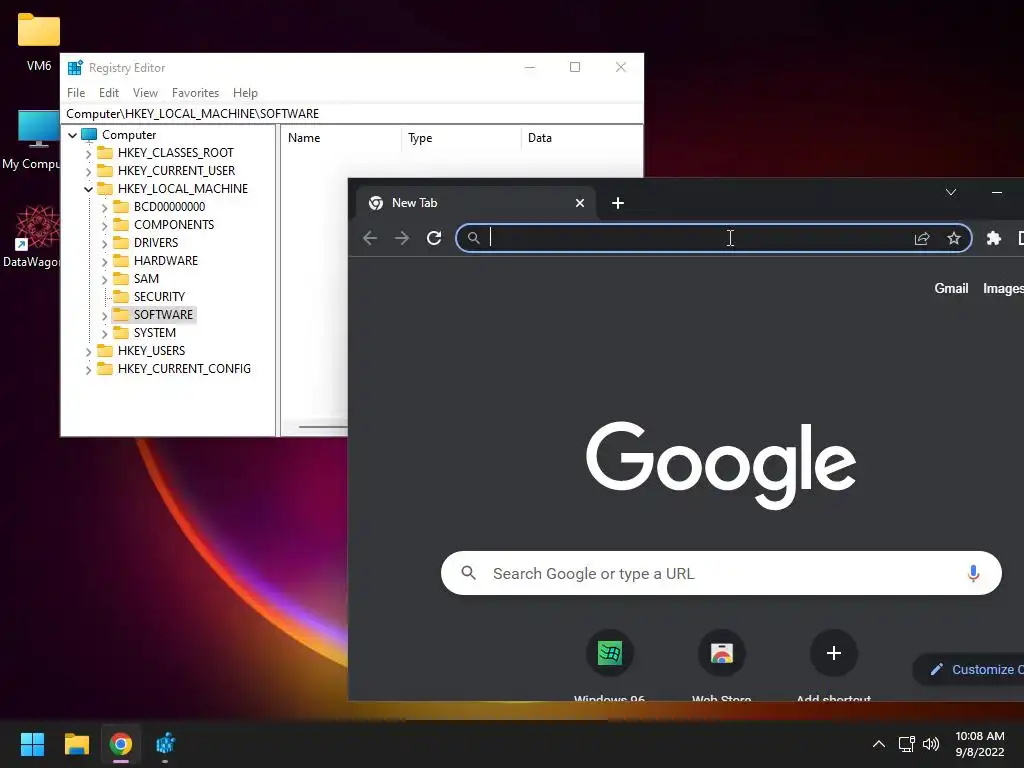
Task: Select the DataWagon desktop shortcut
Action: click(31, 236)
